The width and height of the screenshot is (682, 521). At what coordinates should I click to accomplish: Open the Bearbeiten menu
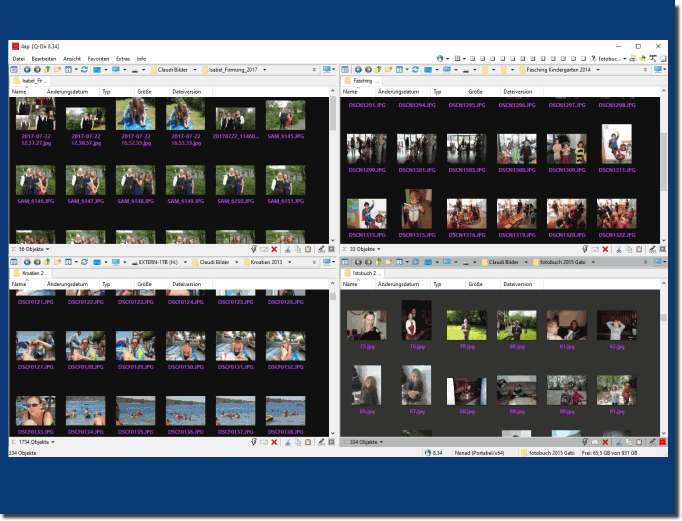click(44, 59)
